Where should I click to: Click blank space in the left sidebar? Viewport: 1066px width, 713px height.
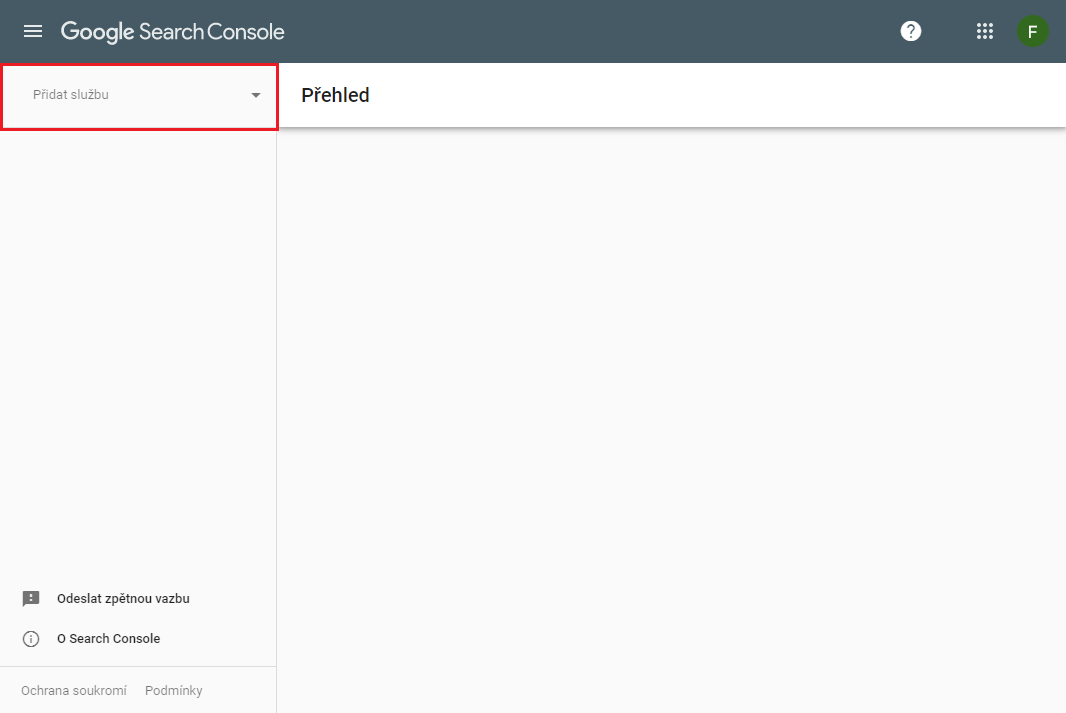138,350
